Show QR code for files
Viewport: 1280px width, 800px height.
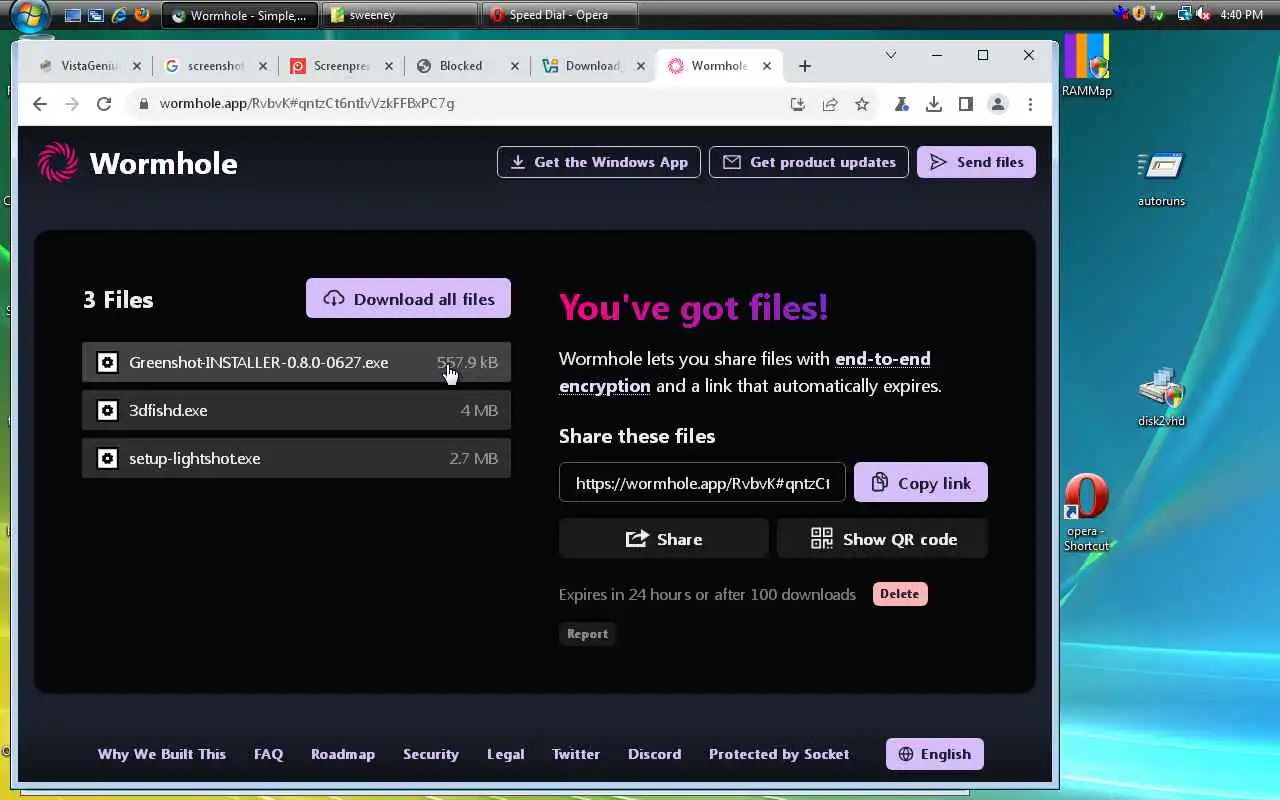click(x=883, y=538)
